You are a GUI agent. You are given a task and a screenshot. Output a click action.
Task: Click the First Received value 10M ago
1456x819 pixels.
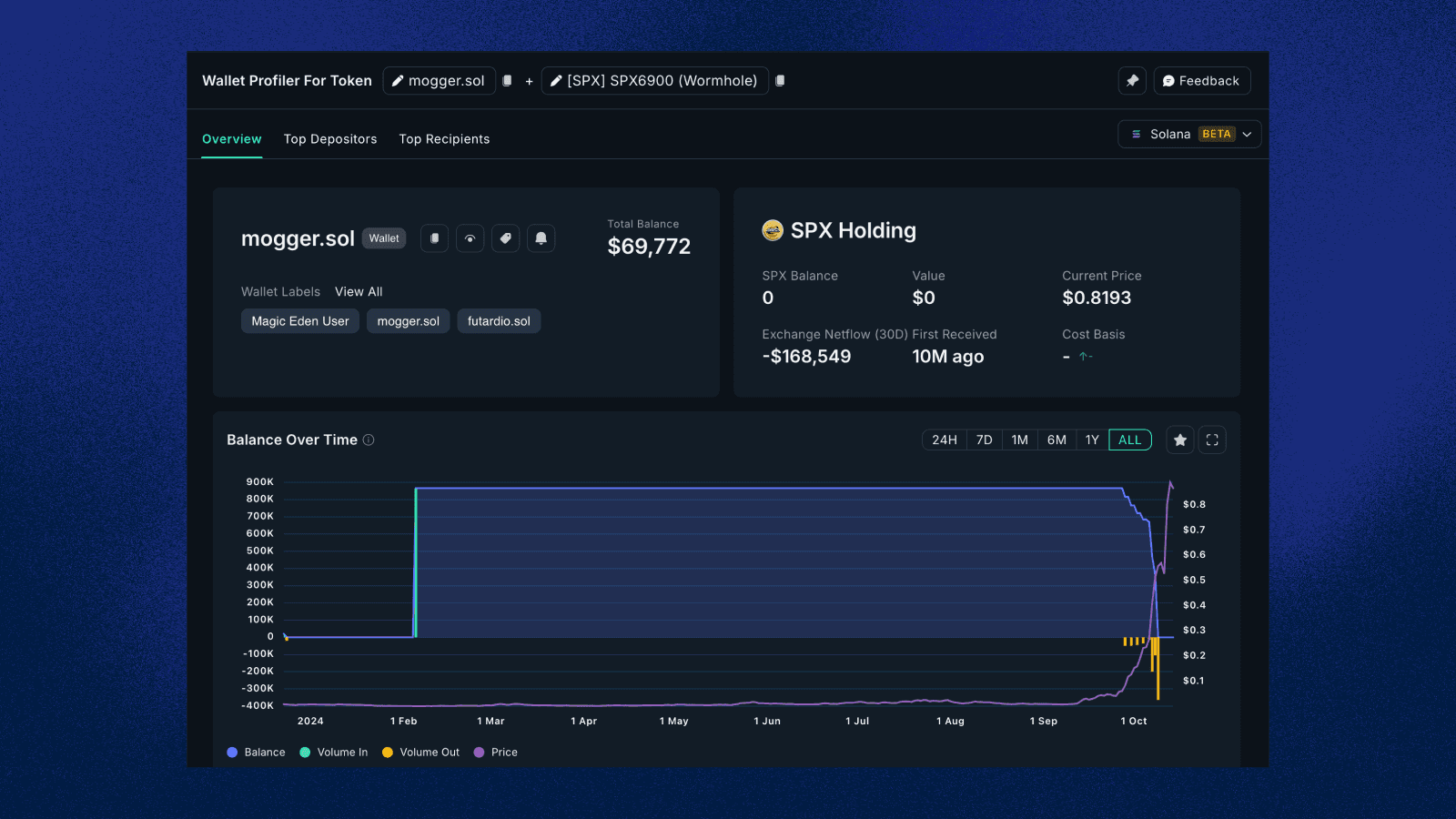948,357
